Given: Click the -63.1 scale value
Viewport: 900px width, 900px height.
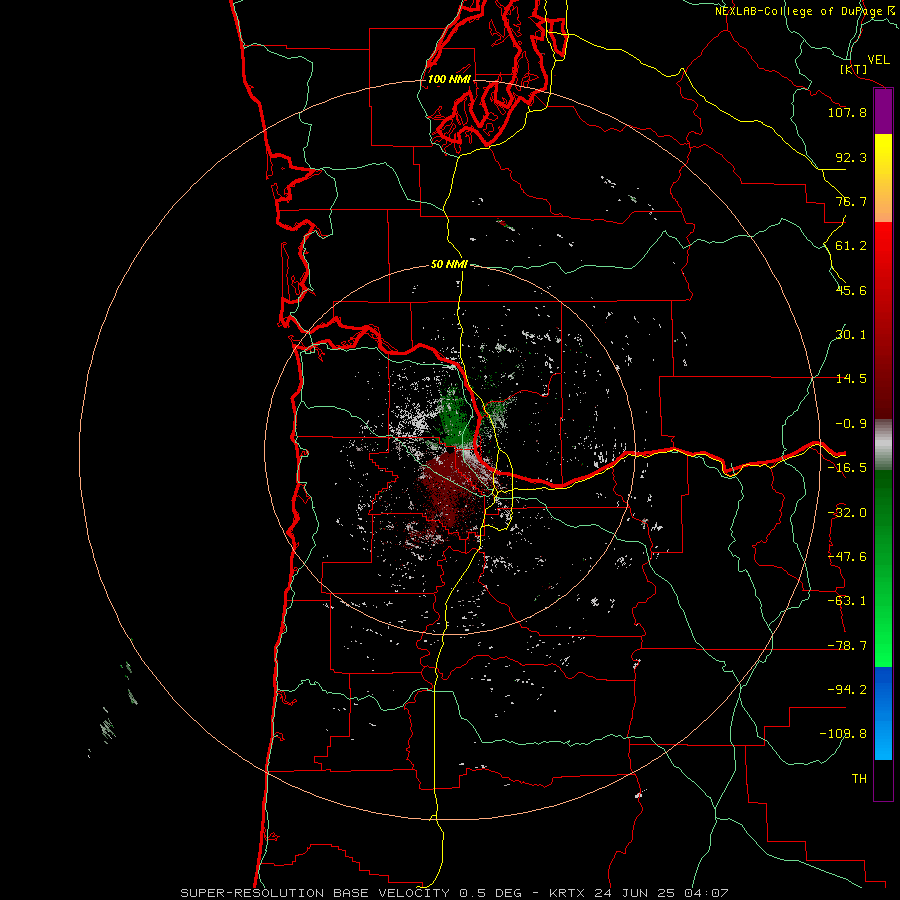Looking at the screenshot, I should [847, 601].
